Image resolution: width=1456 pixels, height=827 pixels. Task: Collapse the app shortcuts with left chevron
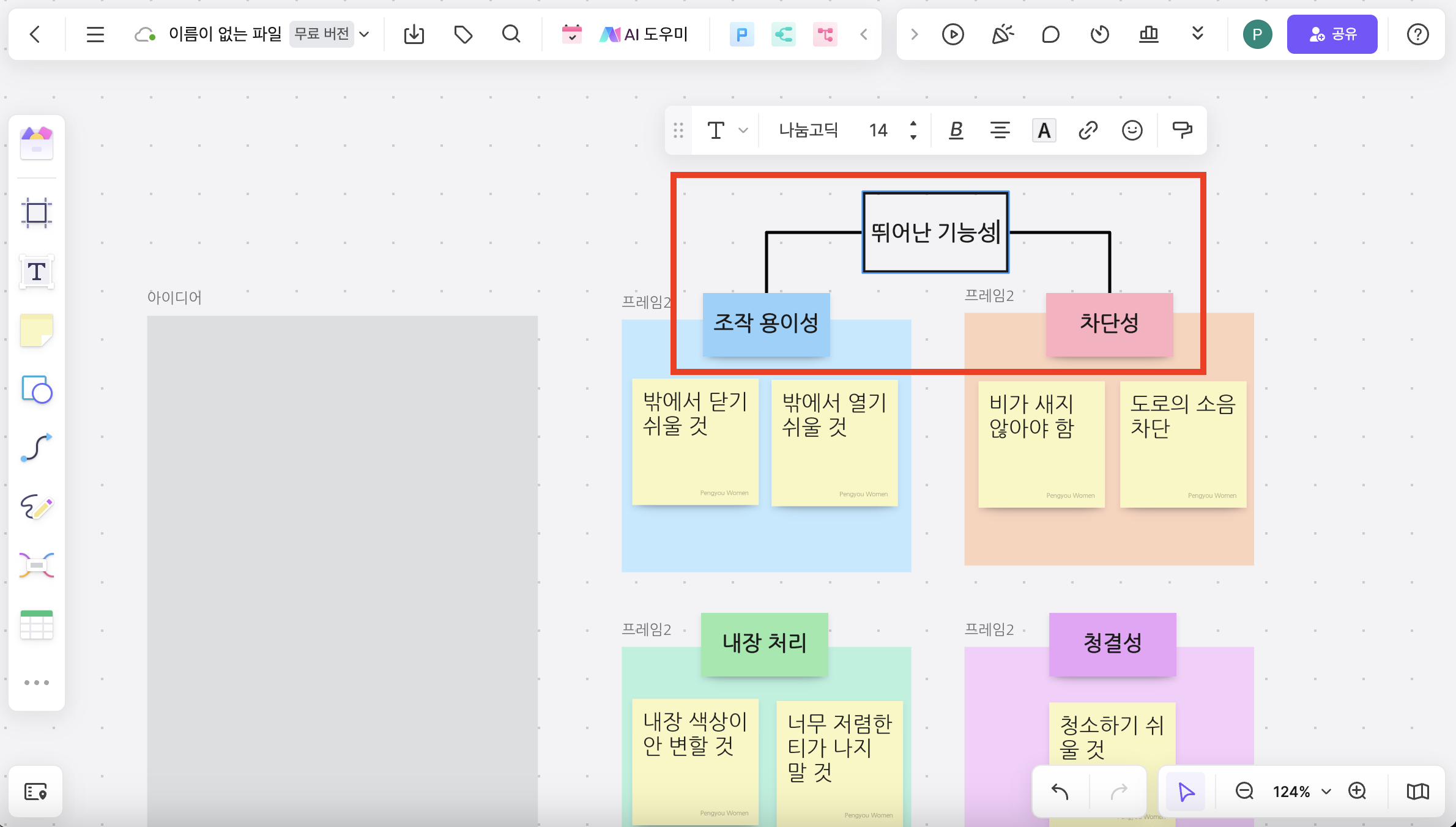(x=864, y=34)
